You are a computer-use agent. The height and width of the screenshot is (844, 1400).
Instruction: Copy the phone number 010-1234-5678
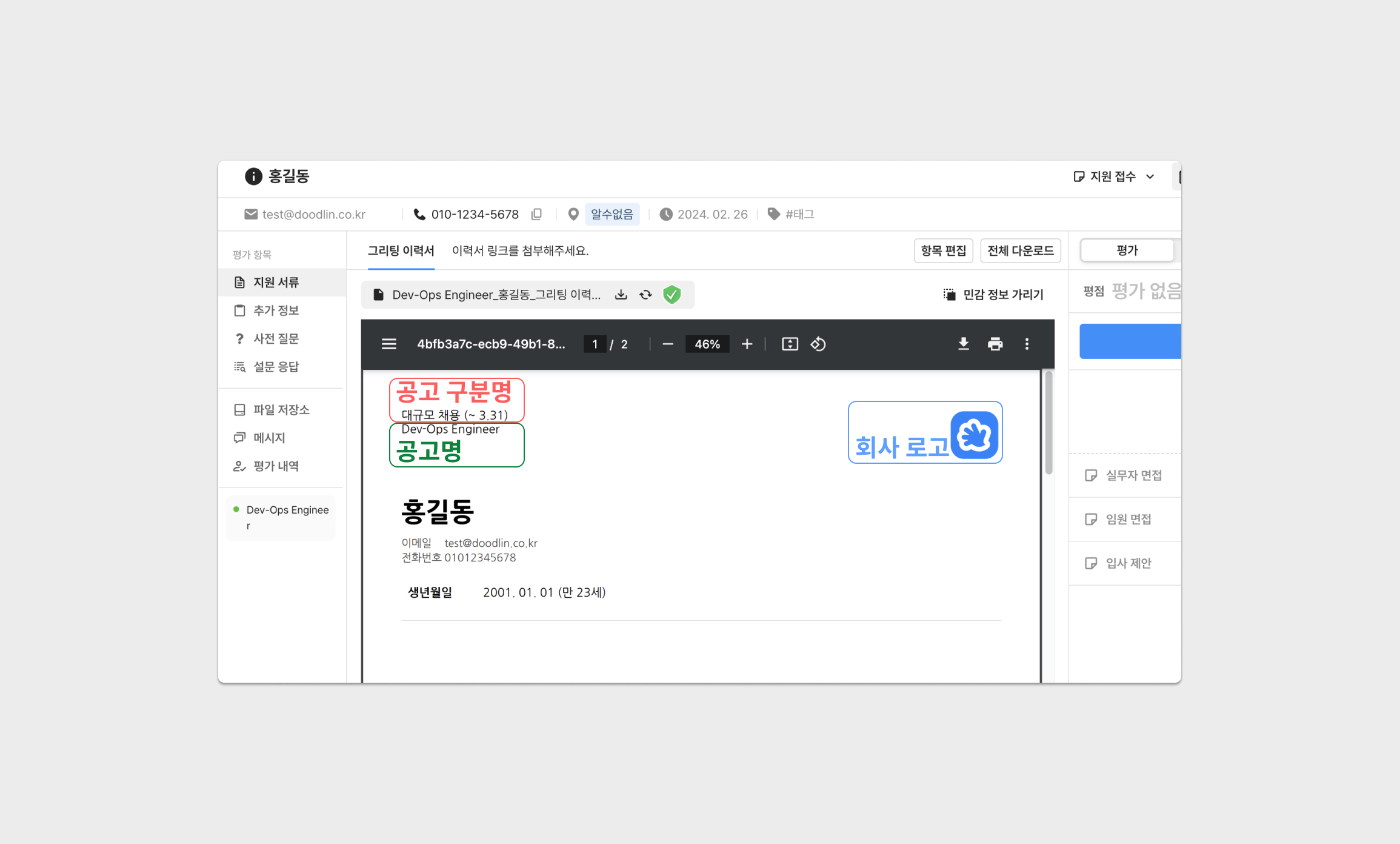pyautogui.click(x=536, y=214)
